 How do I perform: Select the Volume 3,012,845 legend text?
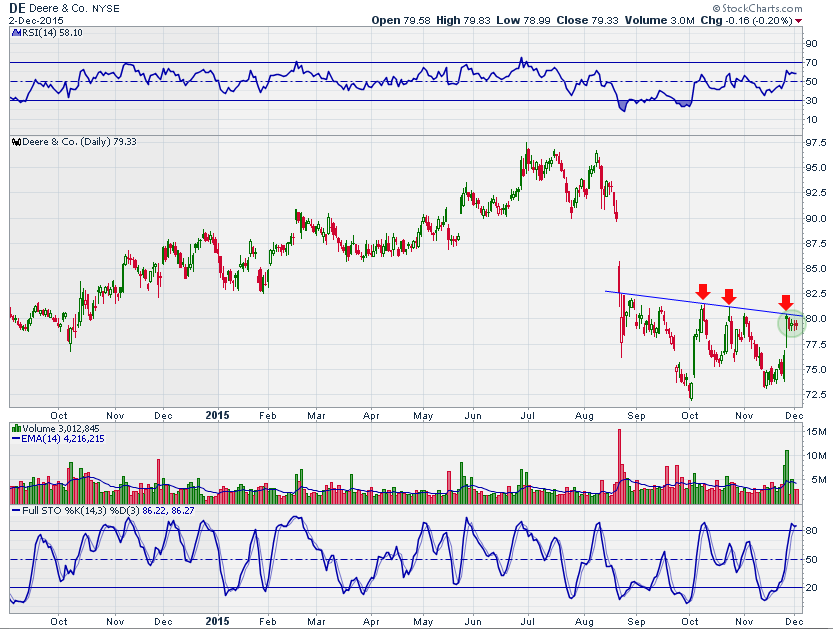pos(61,428)
